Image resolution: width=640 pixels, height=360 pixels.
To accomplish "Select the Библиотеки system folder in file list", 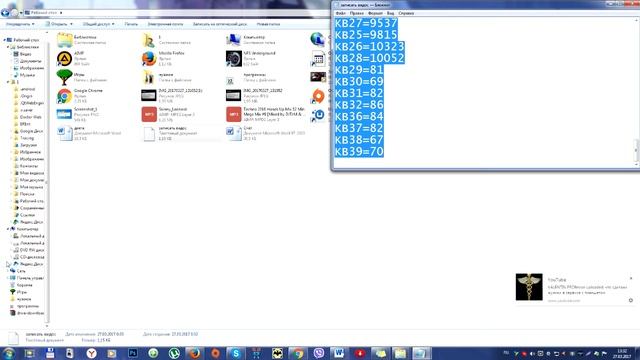I will click(x=64, y=40).
